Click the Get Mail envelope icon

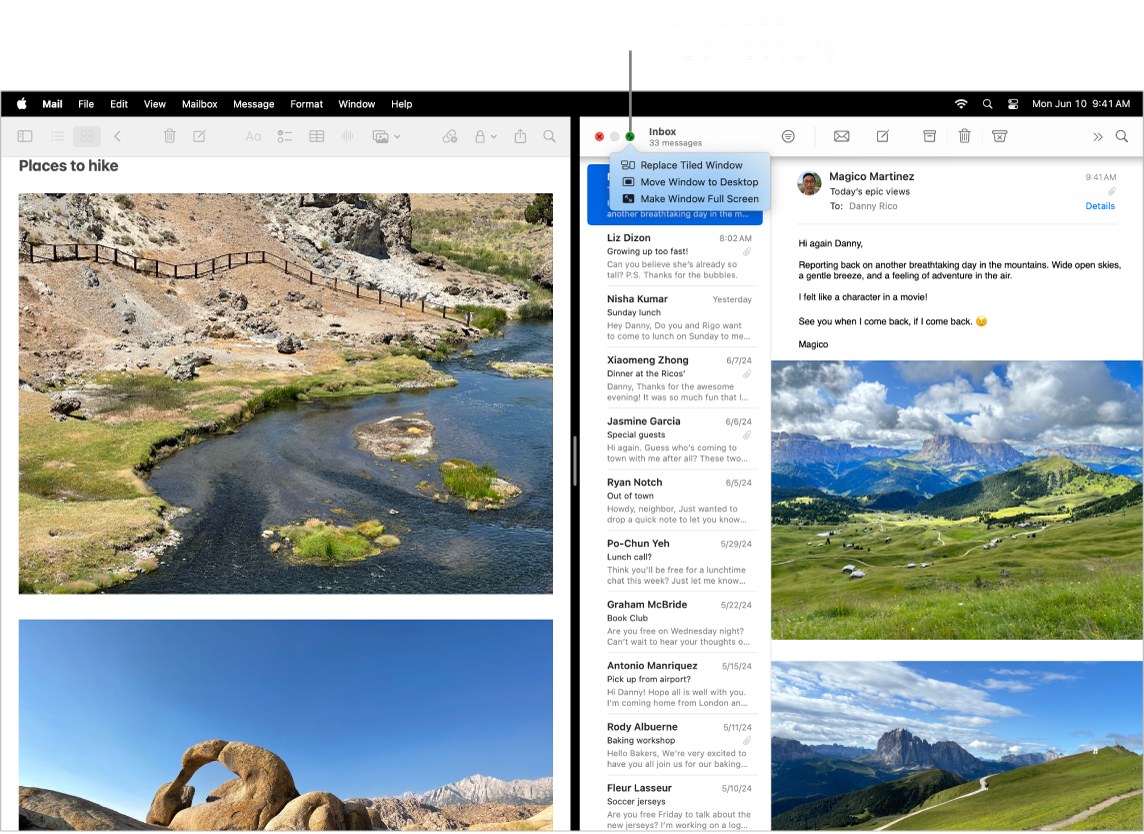[x=841, y=136]
